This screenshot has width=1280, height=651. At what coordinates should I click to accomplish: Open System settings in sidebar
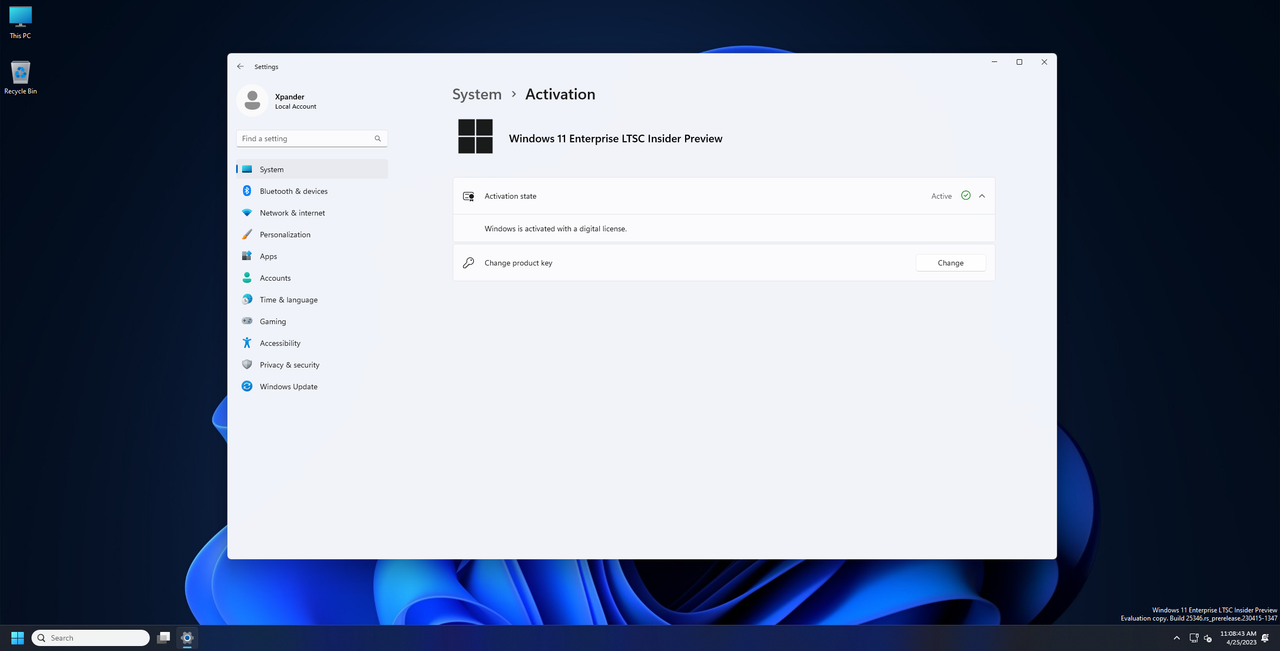pyautogui.click(x=312, y=169)
